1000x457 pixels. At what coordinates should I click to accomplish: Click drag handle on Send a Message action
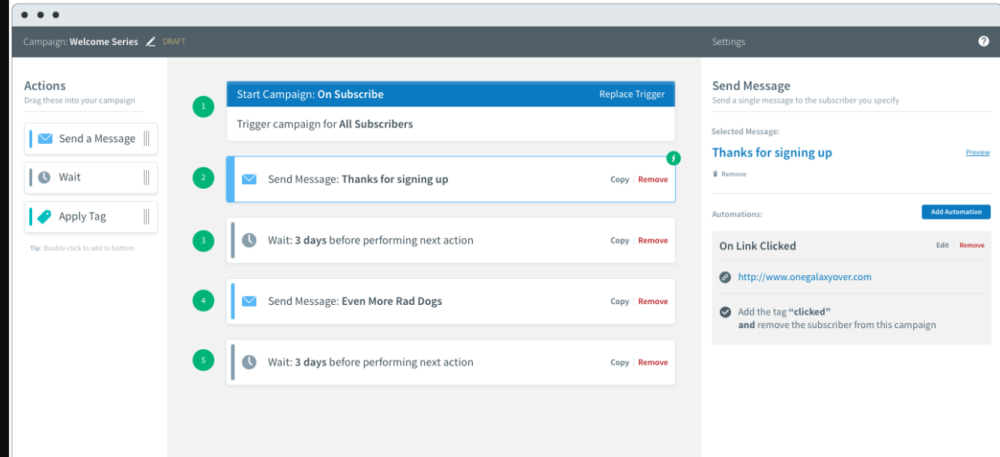pos(146,139)
